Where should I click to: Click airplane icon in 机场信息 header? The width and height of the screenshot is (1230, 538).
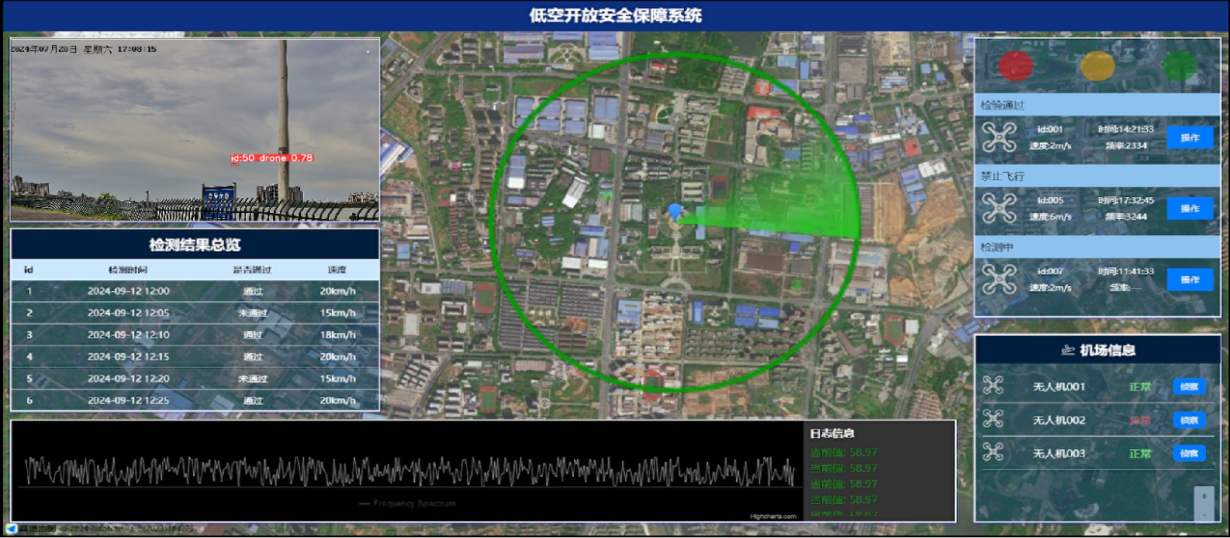(x=1070, y=350)
